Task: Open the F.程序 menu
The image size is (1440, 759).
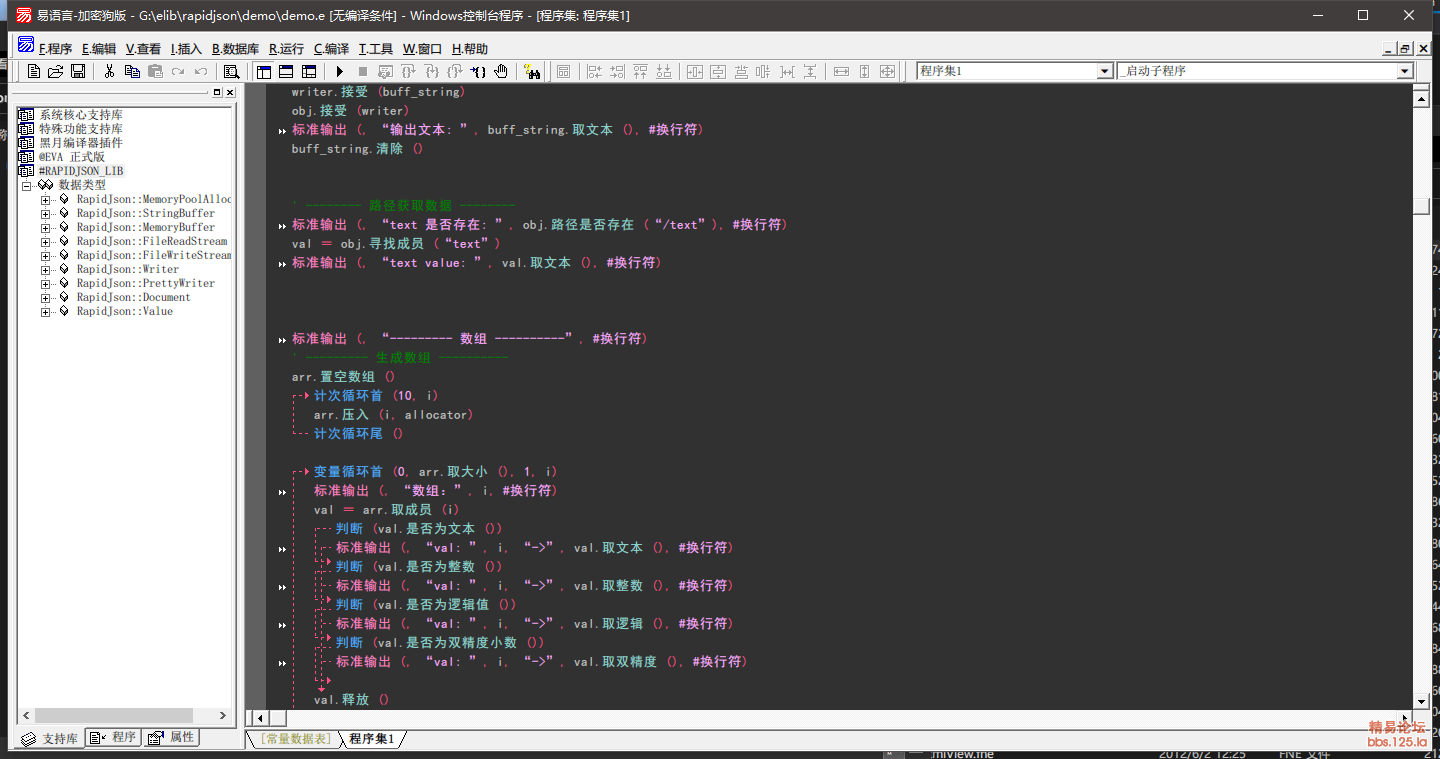Action: coord(55,49)
